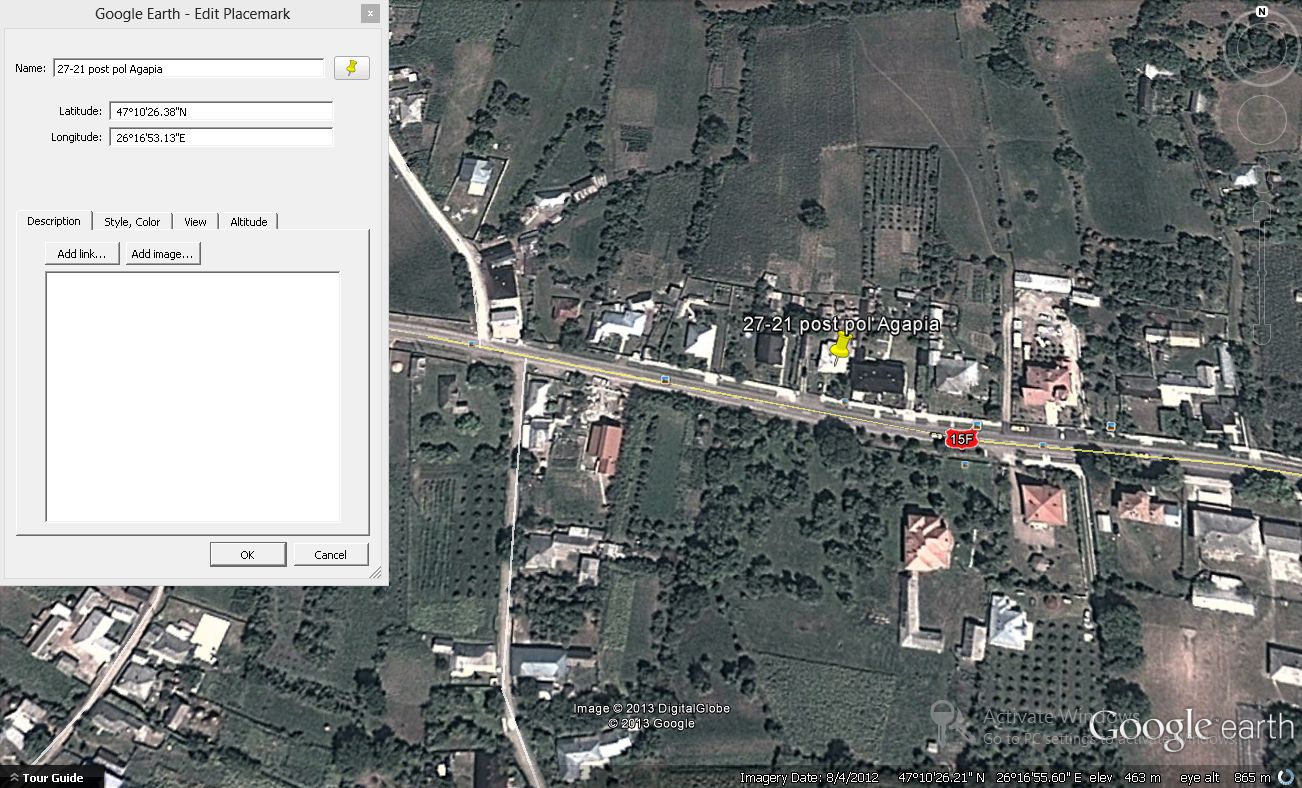This screenshot has width=1302, height=788.
Task: Click the yellow placemark pushpin on the map
Action: click(841, 345)
